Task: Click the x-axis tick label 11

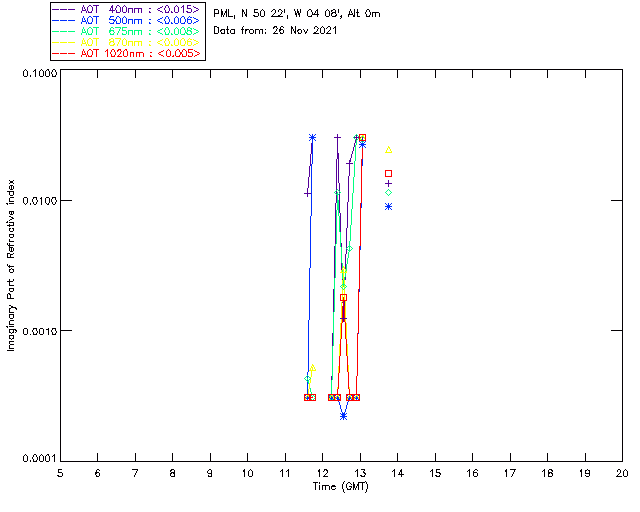Action: [285, 473]
